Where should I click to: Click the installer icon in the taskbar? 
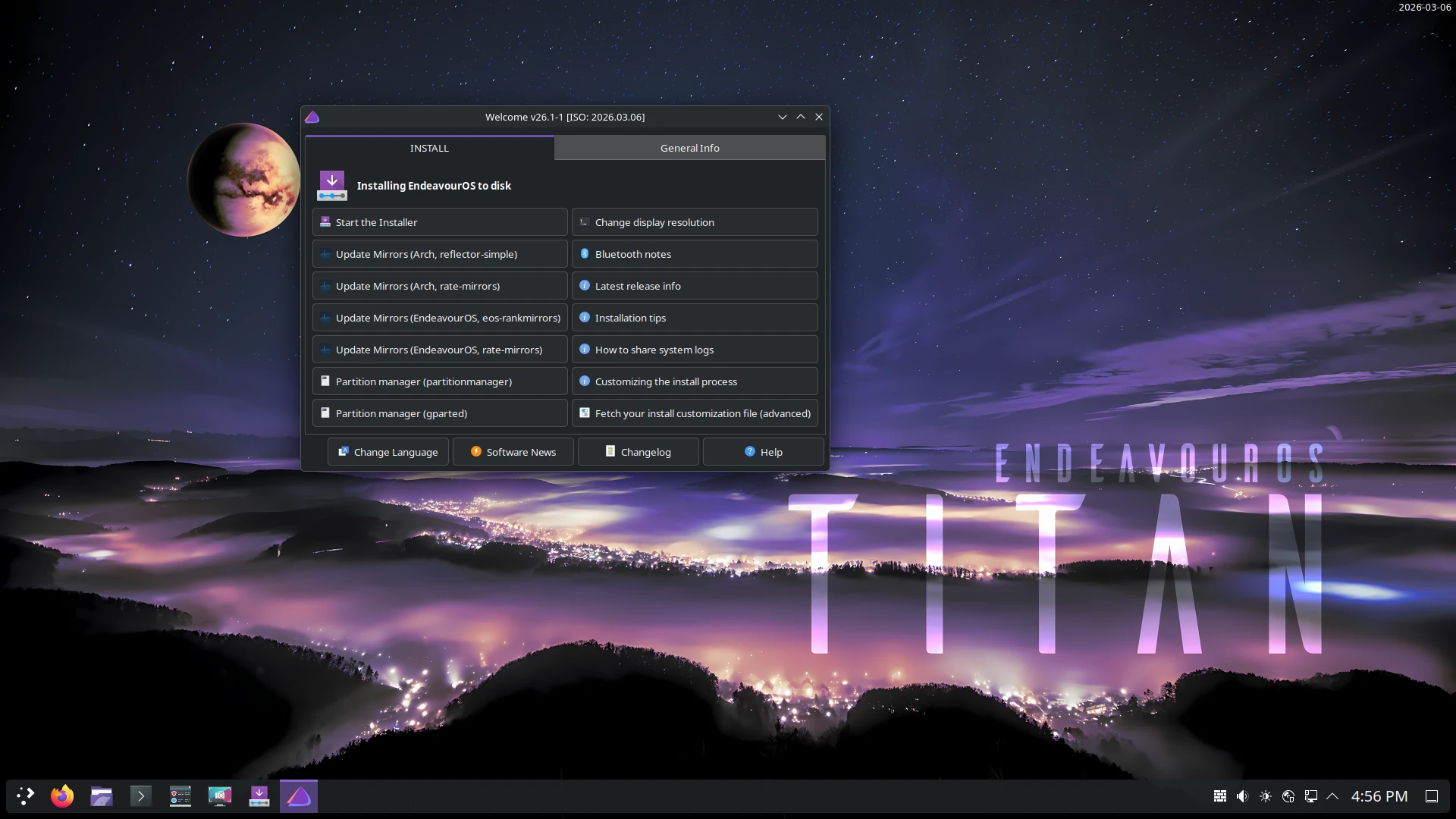coord(259,796)
